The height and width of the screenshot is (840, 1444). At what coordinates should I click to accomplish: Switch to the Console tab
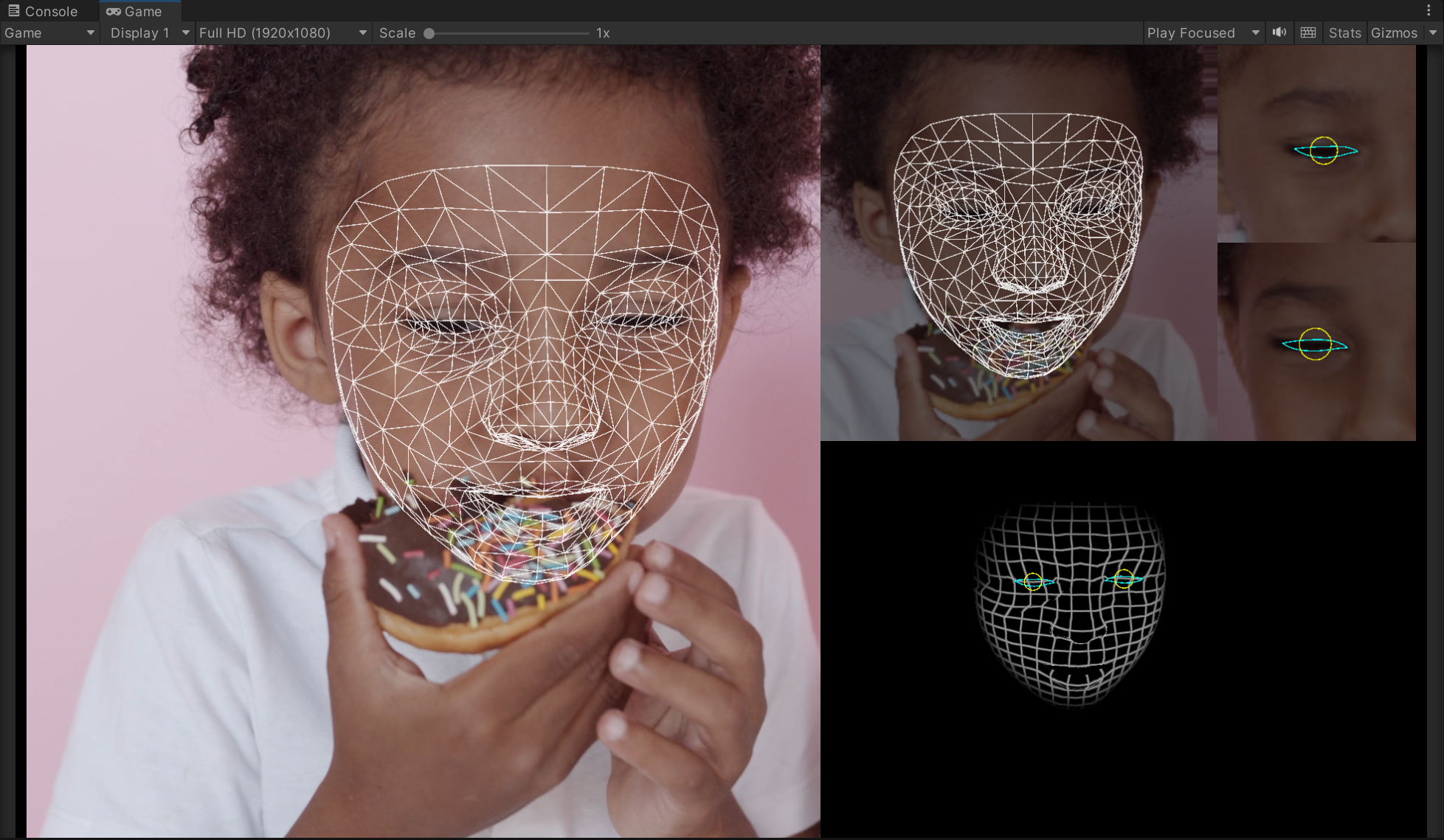(50, 11)
